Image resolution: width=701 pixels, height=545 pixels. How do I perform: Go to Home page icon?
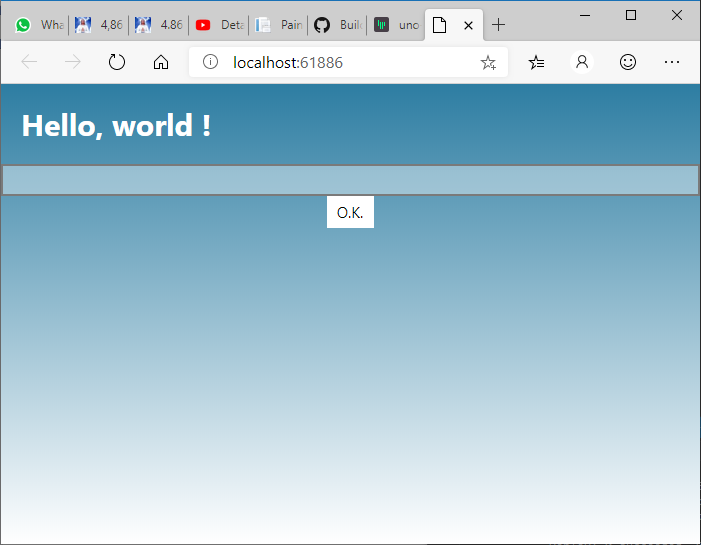(x=161, y=62)
